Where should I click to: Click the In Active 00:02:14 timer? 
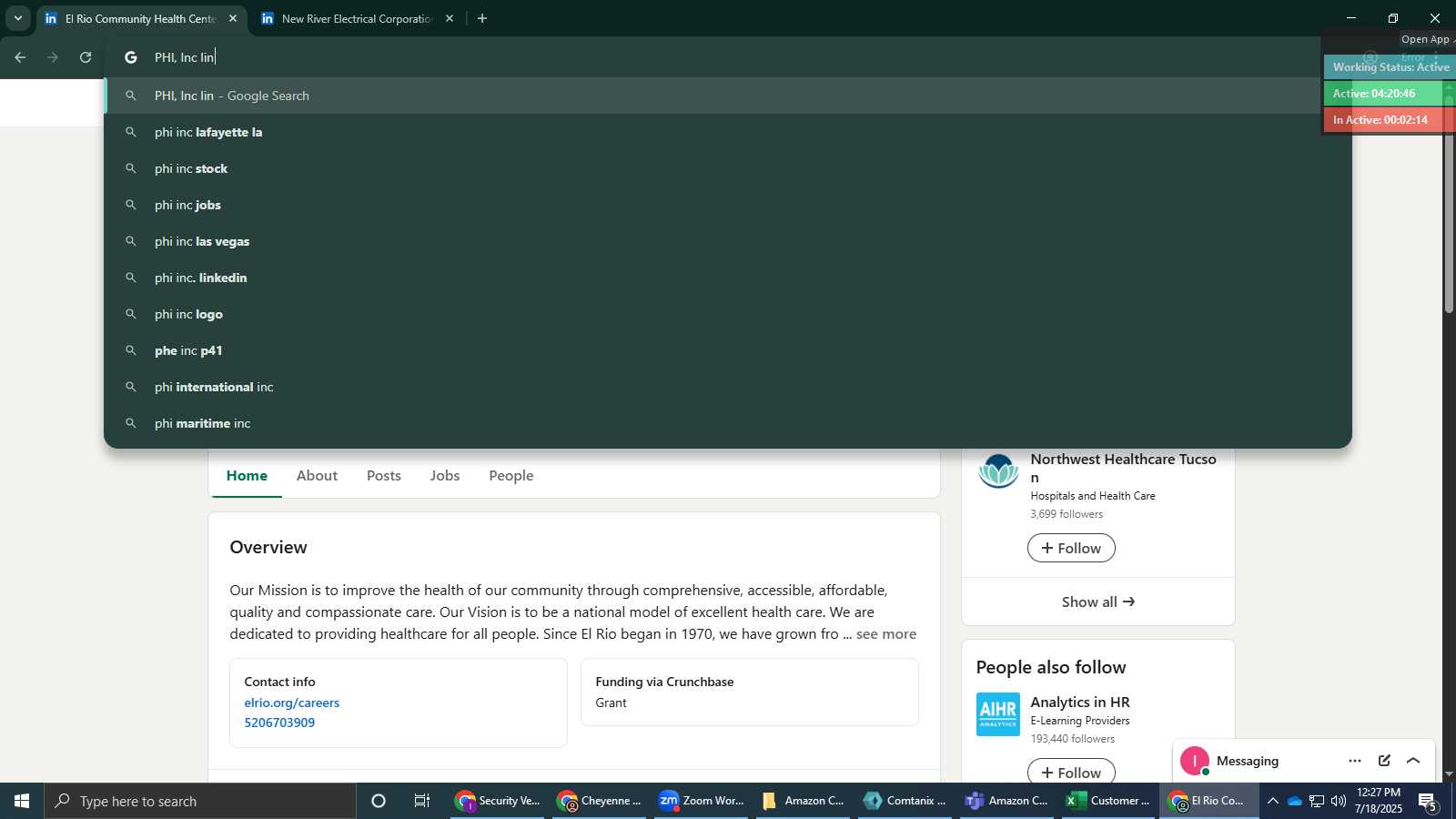tap(1390, 120)
